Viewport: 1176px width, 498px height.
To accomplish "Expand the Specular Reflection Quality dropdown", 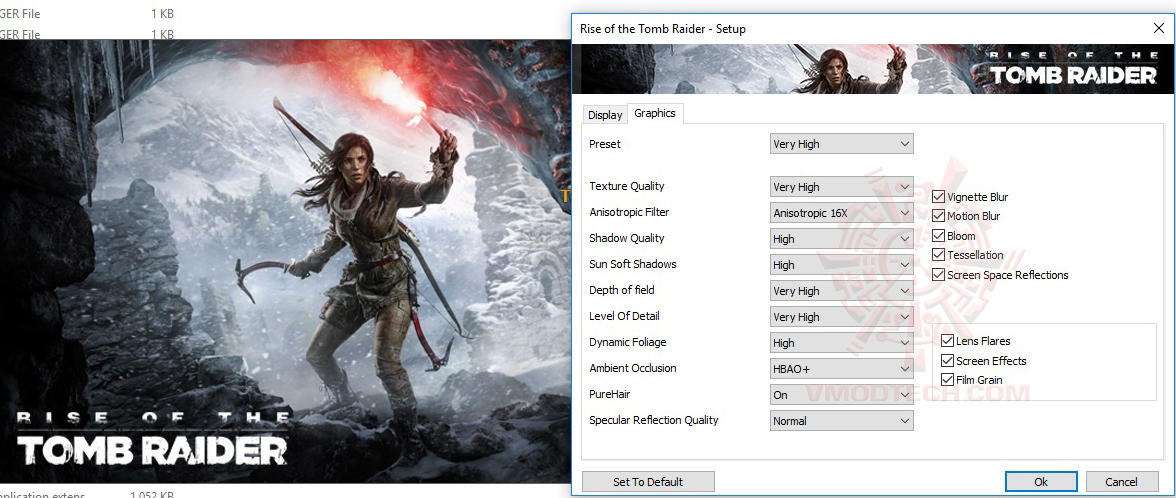I will click(842, 421).
